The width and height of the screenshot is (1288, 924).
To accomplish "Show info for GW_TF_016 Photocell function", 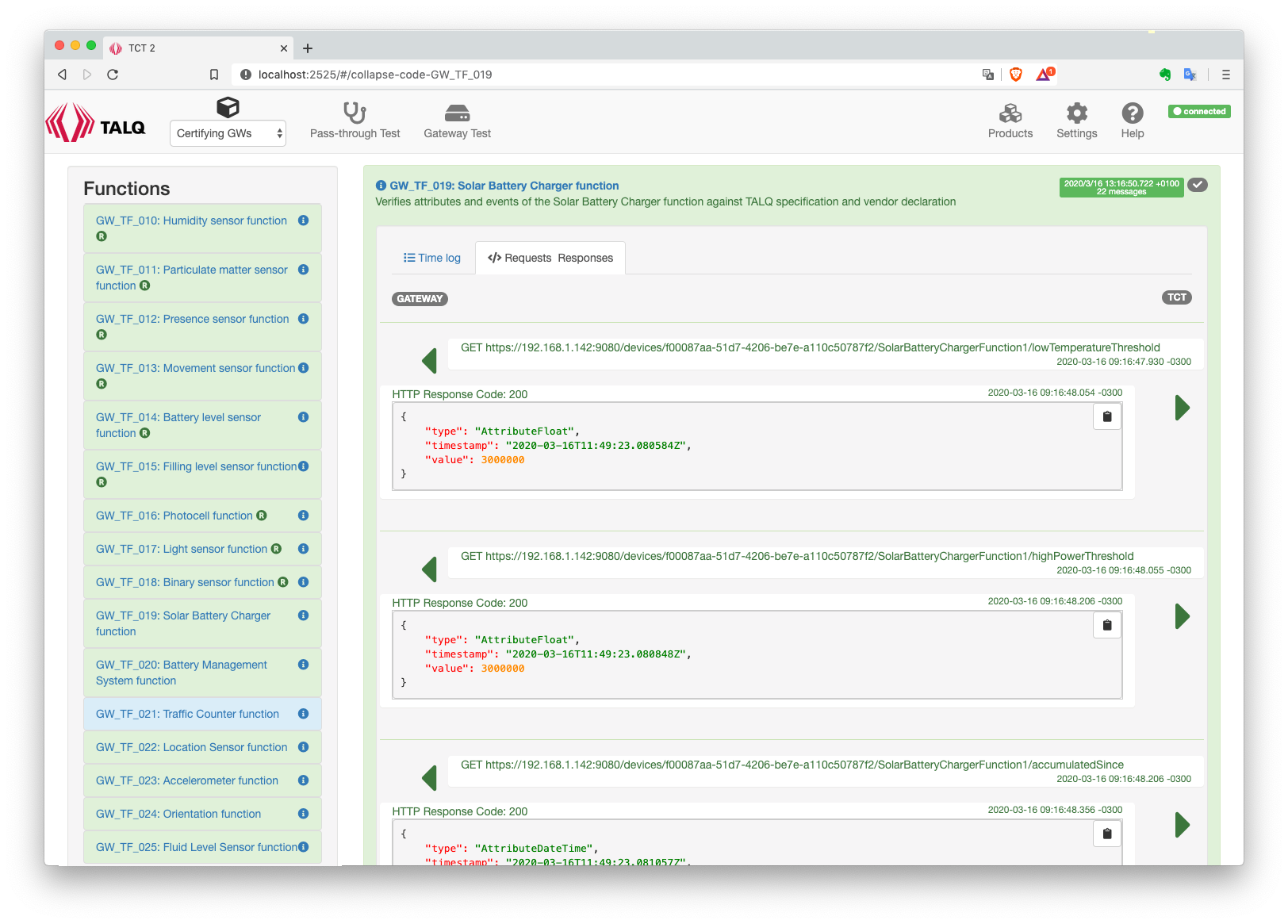I will 303,516.
